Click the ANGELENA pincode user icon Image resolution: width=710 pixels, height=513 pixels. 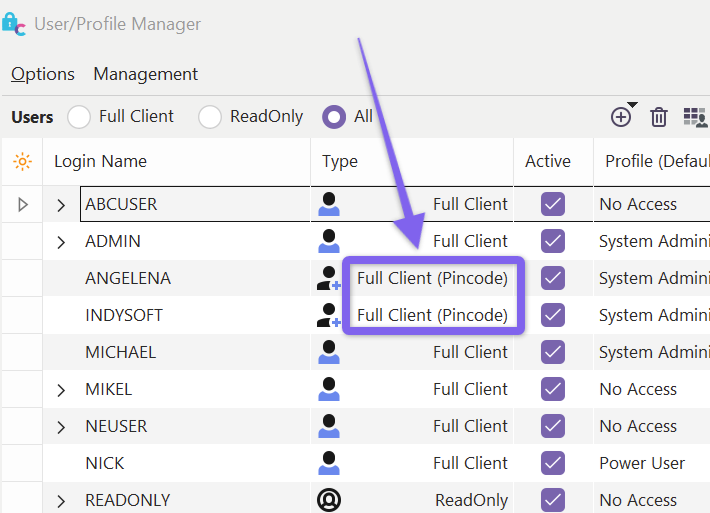tap(328, 278)
